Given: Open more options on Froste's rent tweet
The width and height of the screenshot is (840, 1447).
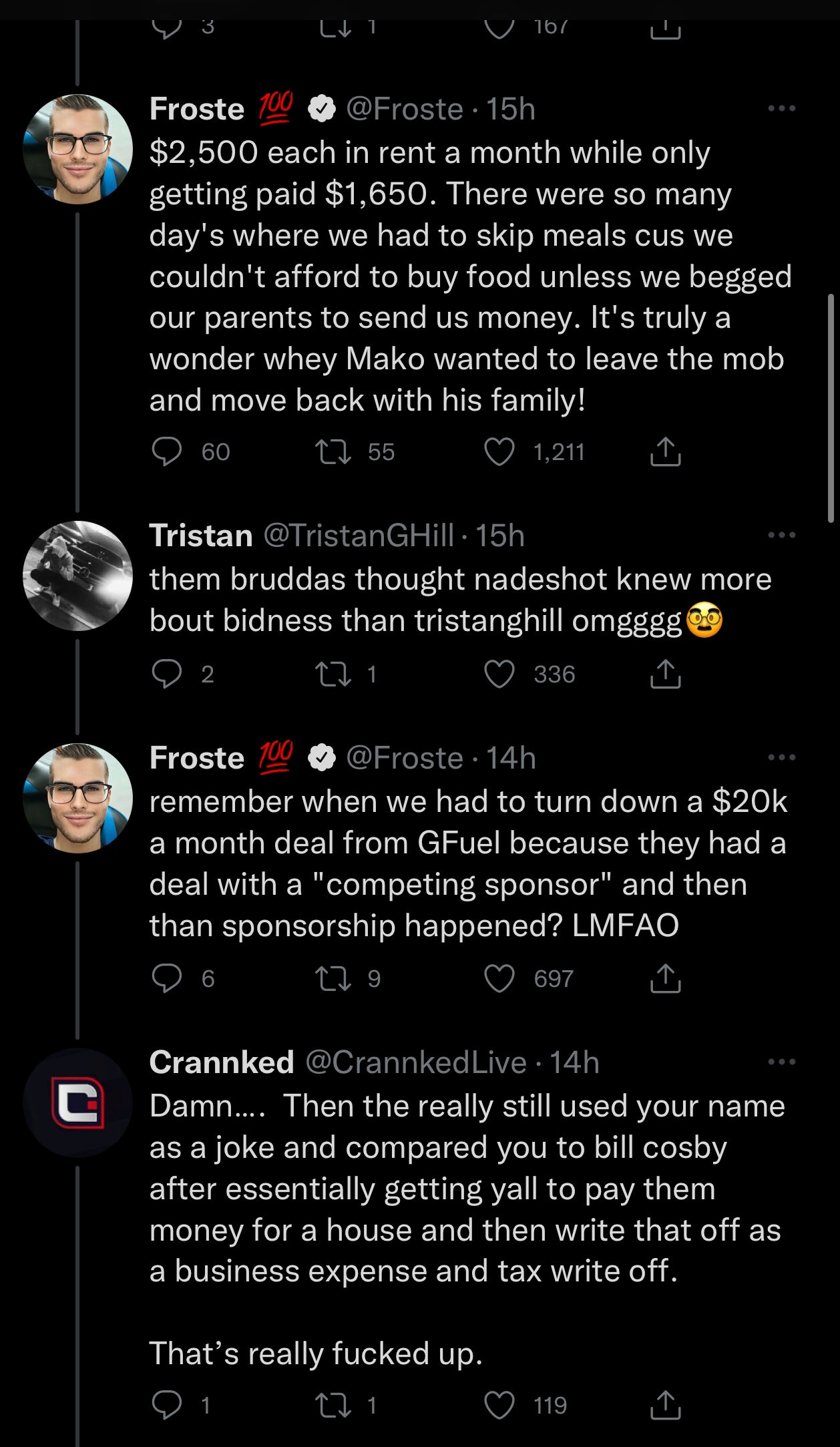Looking at the screenshot, I should click(781, 108).
